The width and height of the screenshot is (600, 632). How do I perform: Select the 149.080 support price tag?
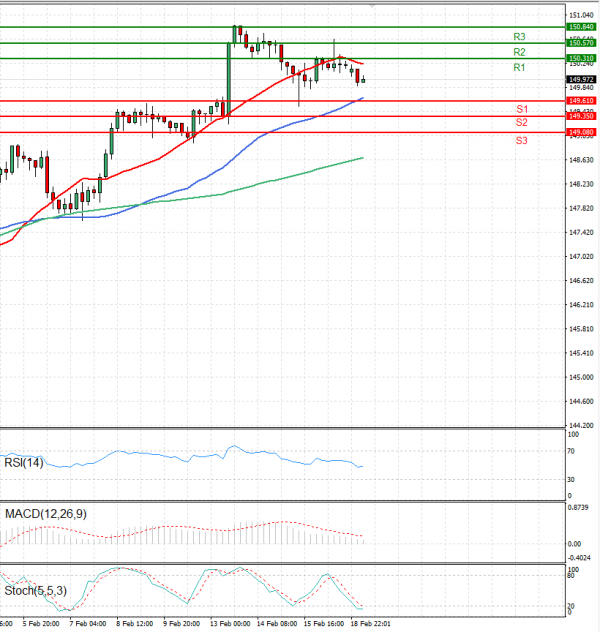point(581,132)
